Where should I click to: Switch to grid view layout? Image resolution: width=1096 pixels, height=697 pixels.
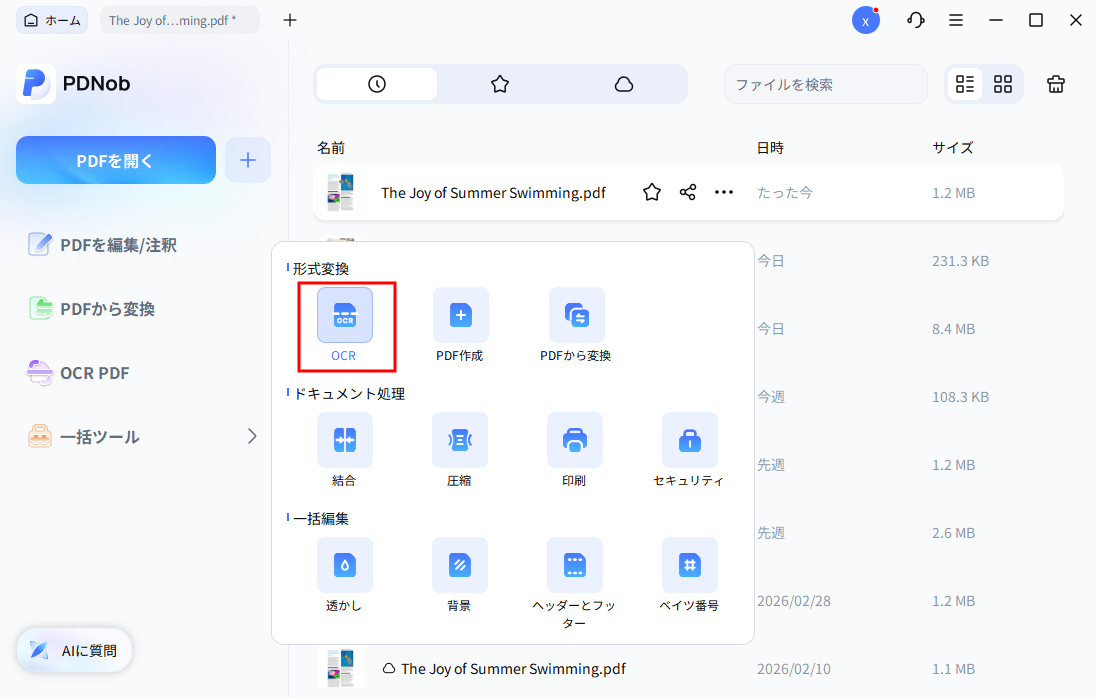(x=1003, y=85)
